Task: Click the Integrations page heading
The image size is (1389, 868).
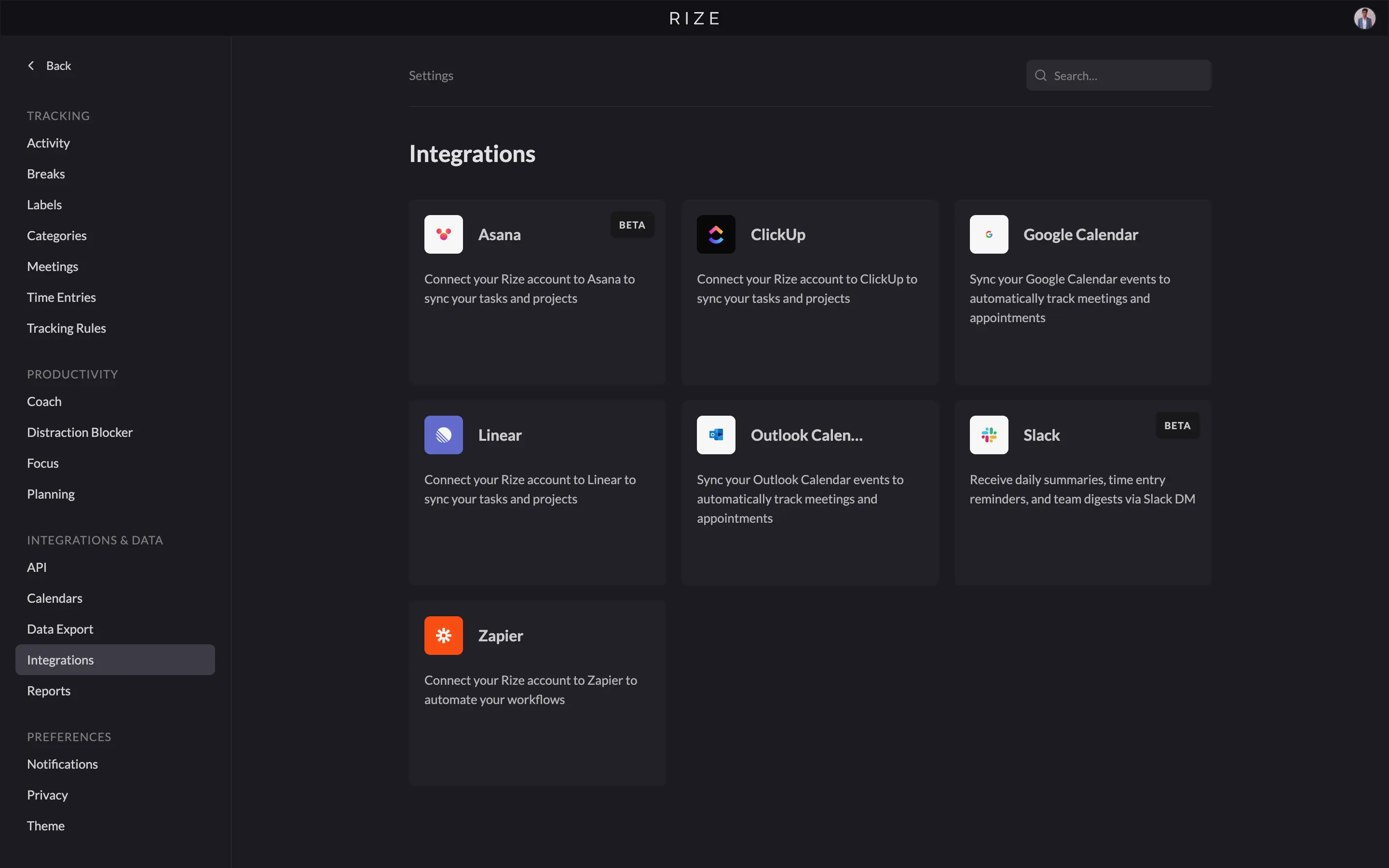Action: (x=472, y=154)
